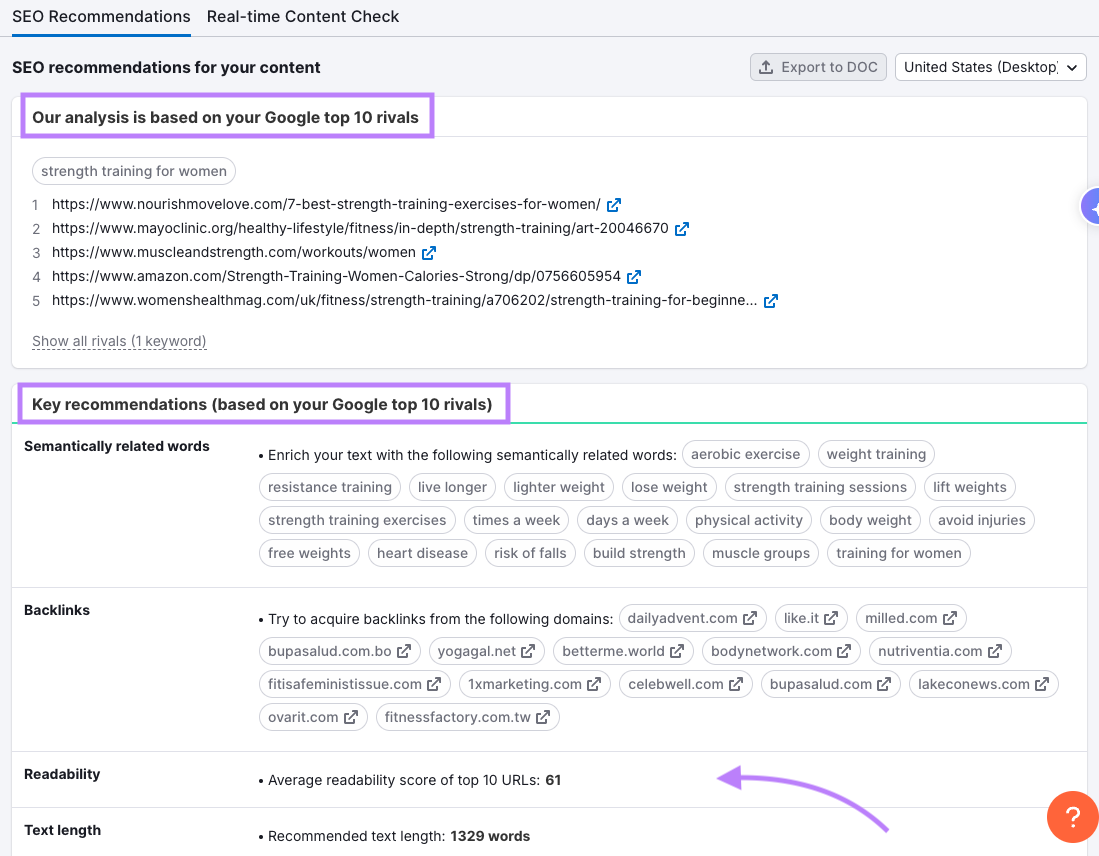Open milled.com backlink external link icon
This screenshot has height=856, width=1099.
pyautogui.click(x=951, y=617)
